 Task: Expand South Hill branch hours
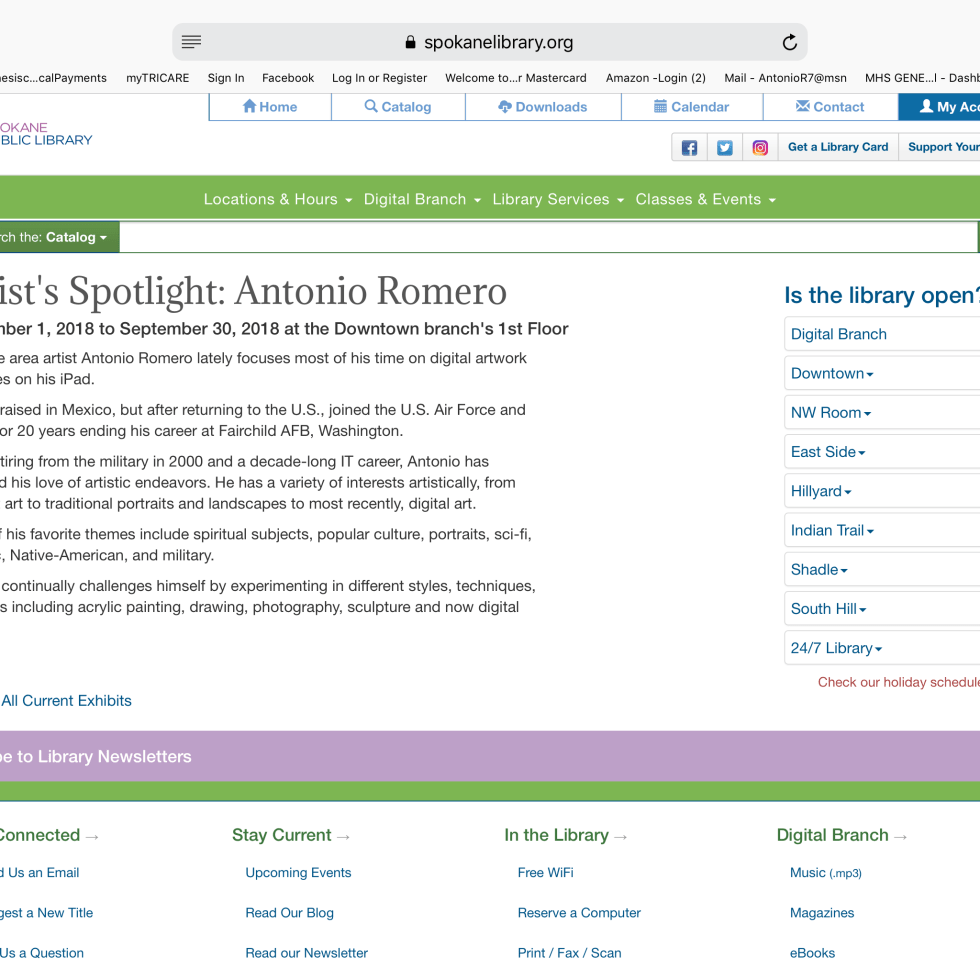pyautogui.click(x=828, y=608)
